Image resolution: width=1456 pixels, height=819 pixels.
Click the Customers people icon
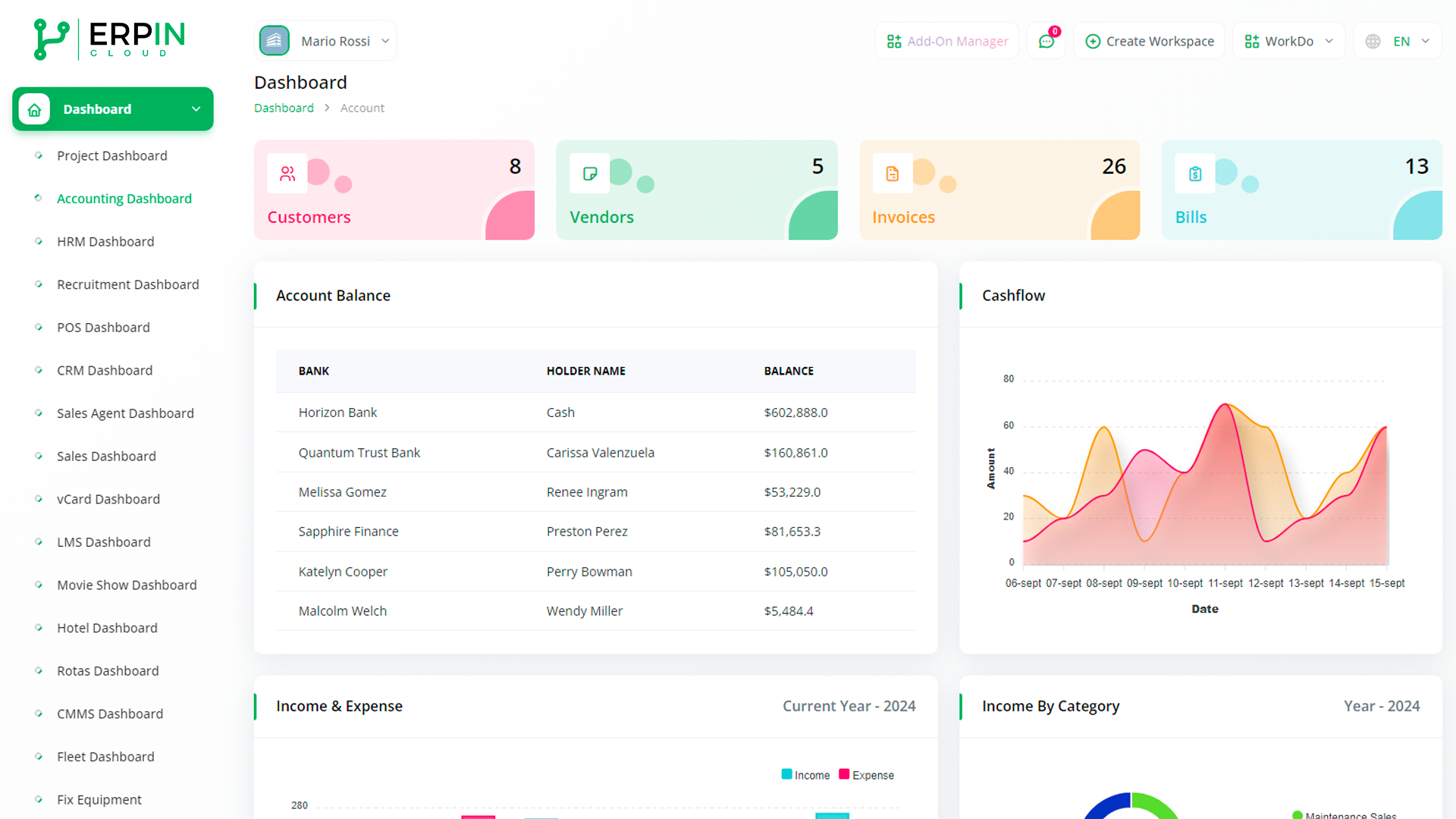(287, 174)
